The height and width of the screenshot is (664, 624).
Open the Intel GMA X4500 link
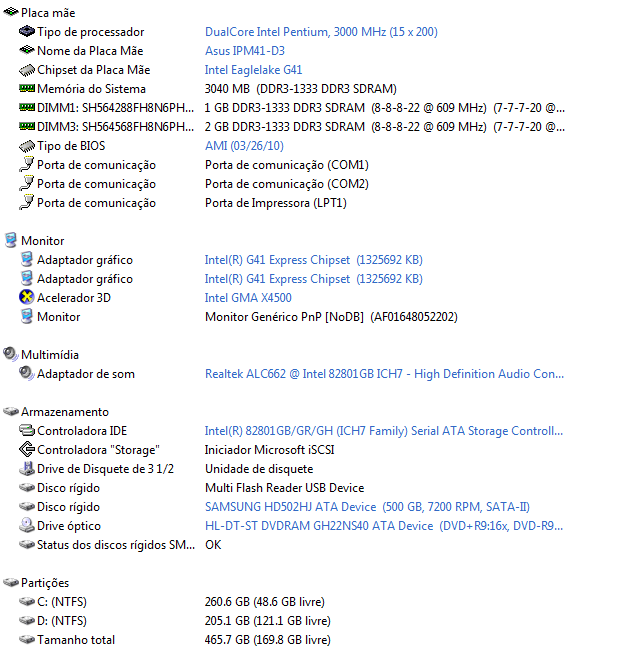click(248, 298)
